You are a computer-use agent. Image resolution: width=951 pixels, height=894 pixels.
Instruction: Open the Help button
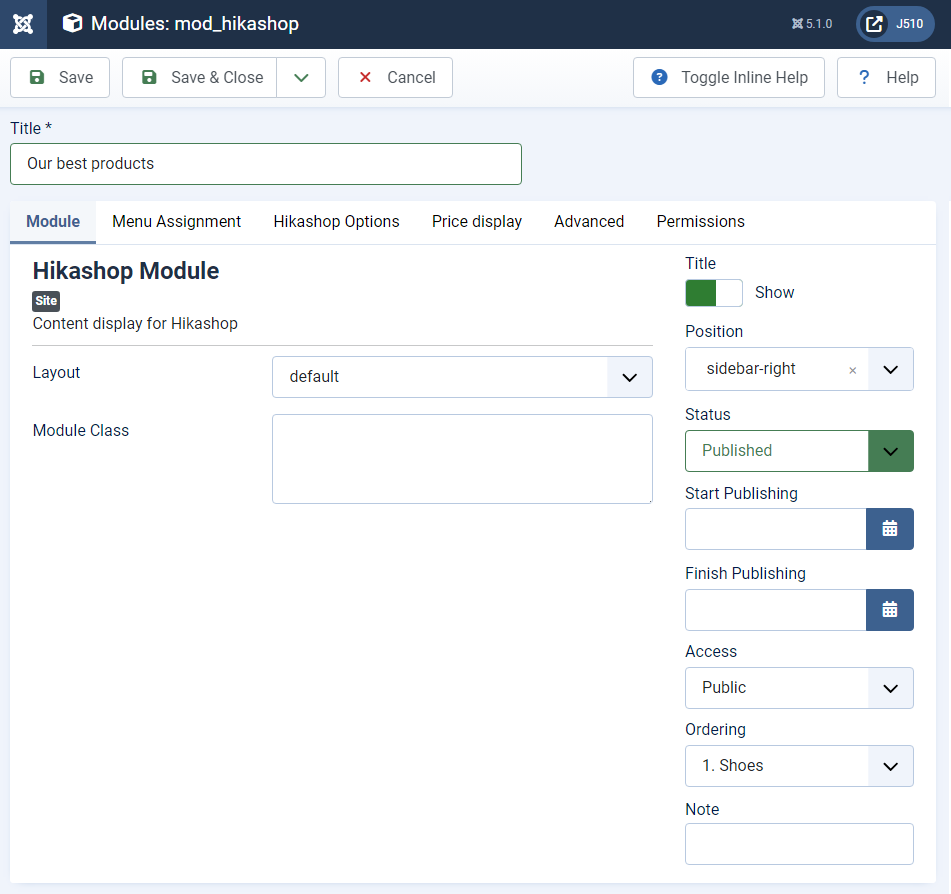coord(886,78)
